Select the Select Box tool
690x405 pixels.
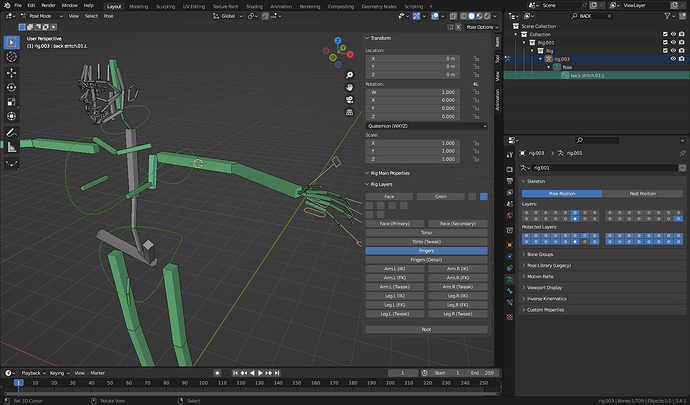point(11,42)
